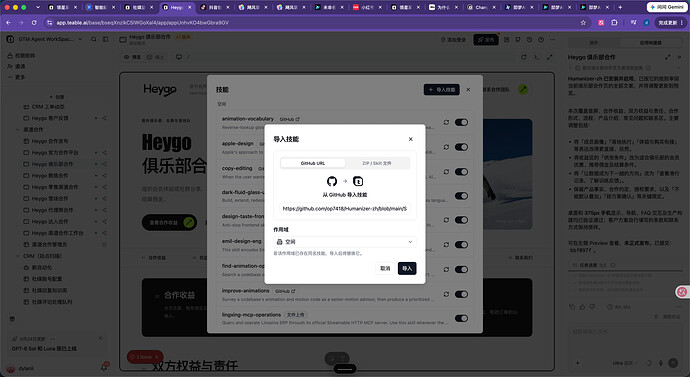Select the GitHub URL tab
Viewport: 690px width, 377px height.
(x=313, y=163)
